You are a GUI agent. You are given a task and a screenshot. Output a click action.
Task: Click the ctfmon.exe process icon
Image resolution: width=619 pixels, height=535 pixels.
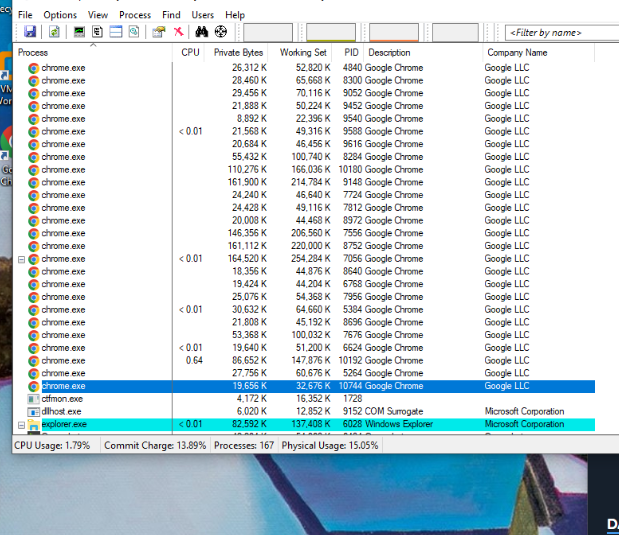[x=34, y=399]
